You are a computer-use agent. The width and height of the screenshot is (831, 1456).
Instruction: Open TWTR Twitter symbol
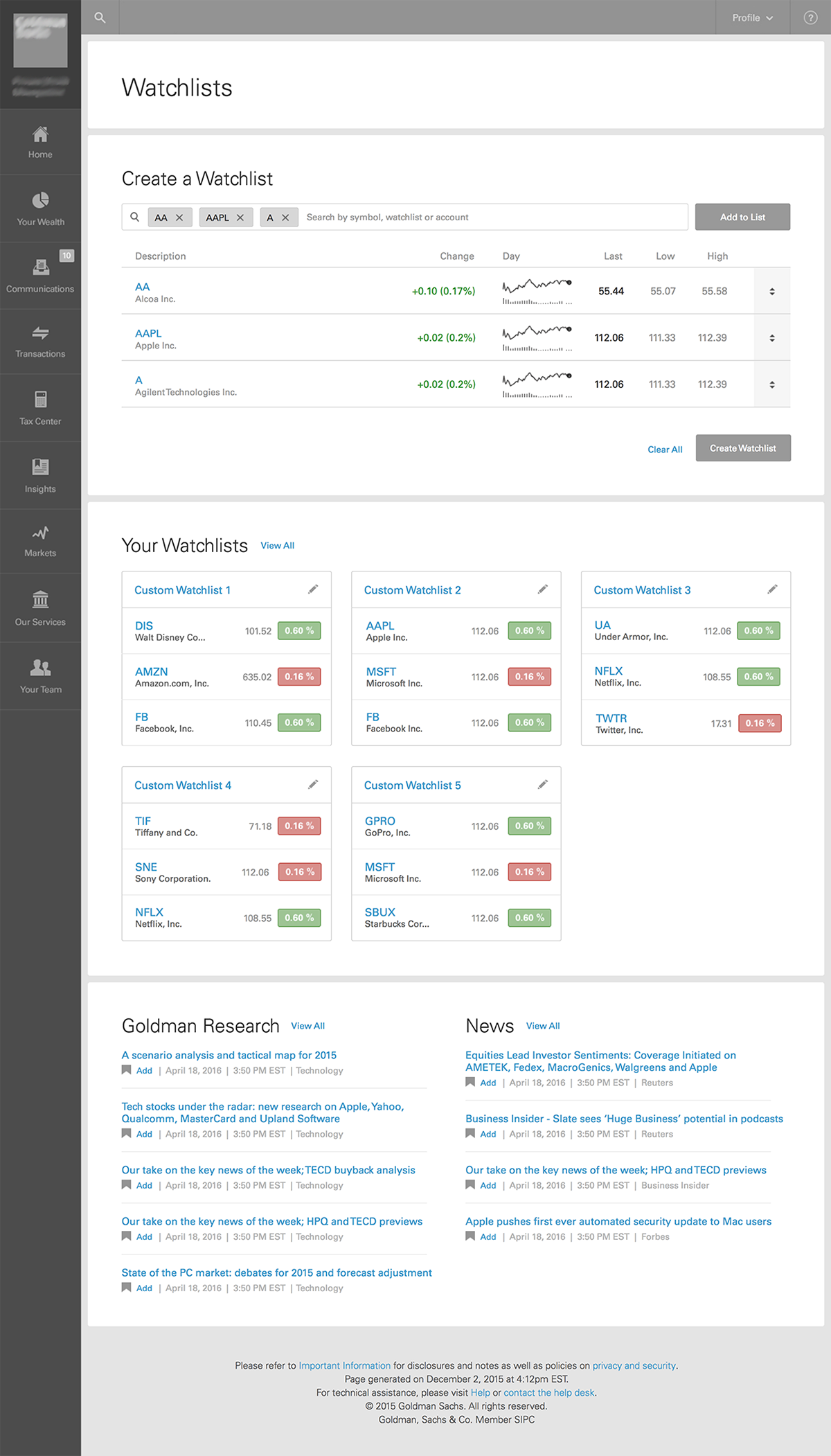coord(611,718)
